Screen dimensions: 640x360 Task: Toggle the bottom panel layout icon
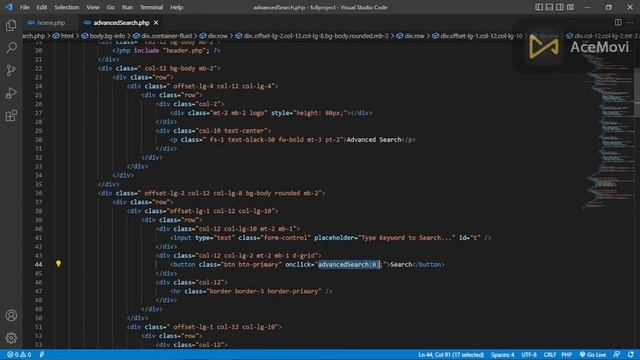pos(549,7)
